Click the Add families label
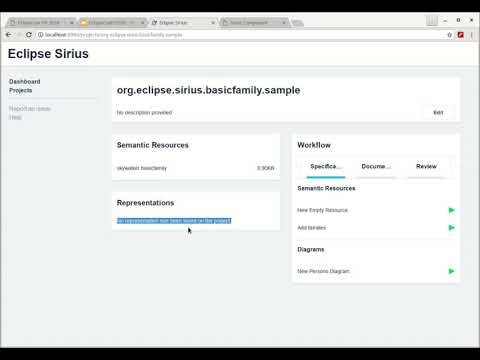 (x=311, y=228)
